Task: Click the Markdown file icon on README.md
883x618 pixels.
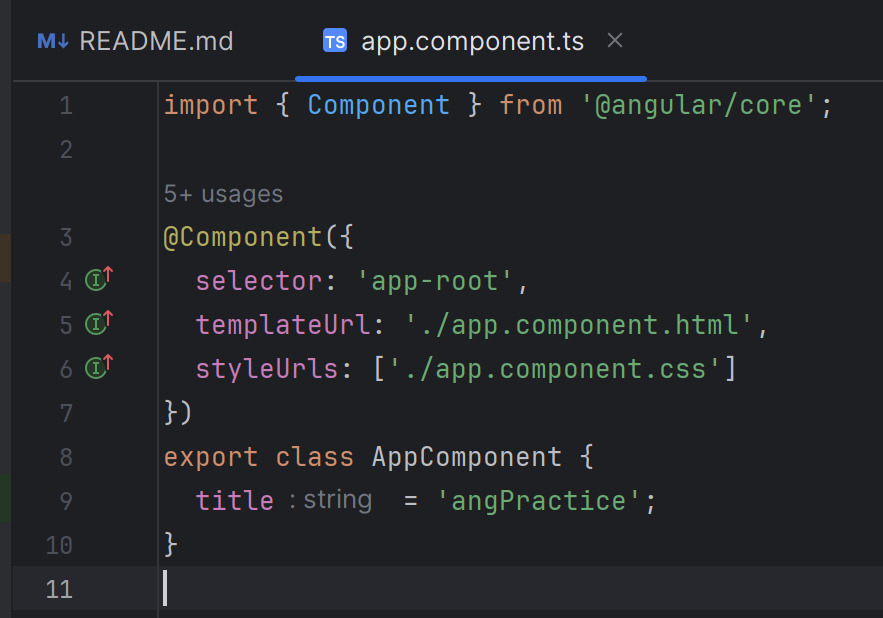Action: pos(53,41)
